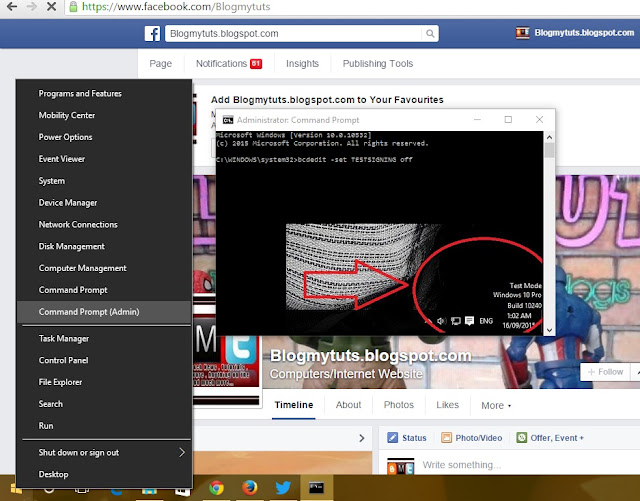Expand the More dropdown
The width and height of the screenshot is (640, 501).
(496, 405)
